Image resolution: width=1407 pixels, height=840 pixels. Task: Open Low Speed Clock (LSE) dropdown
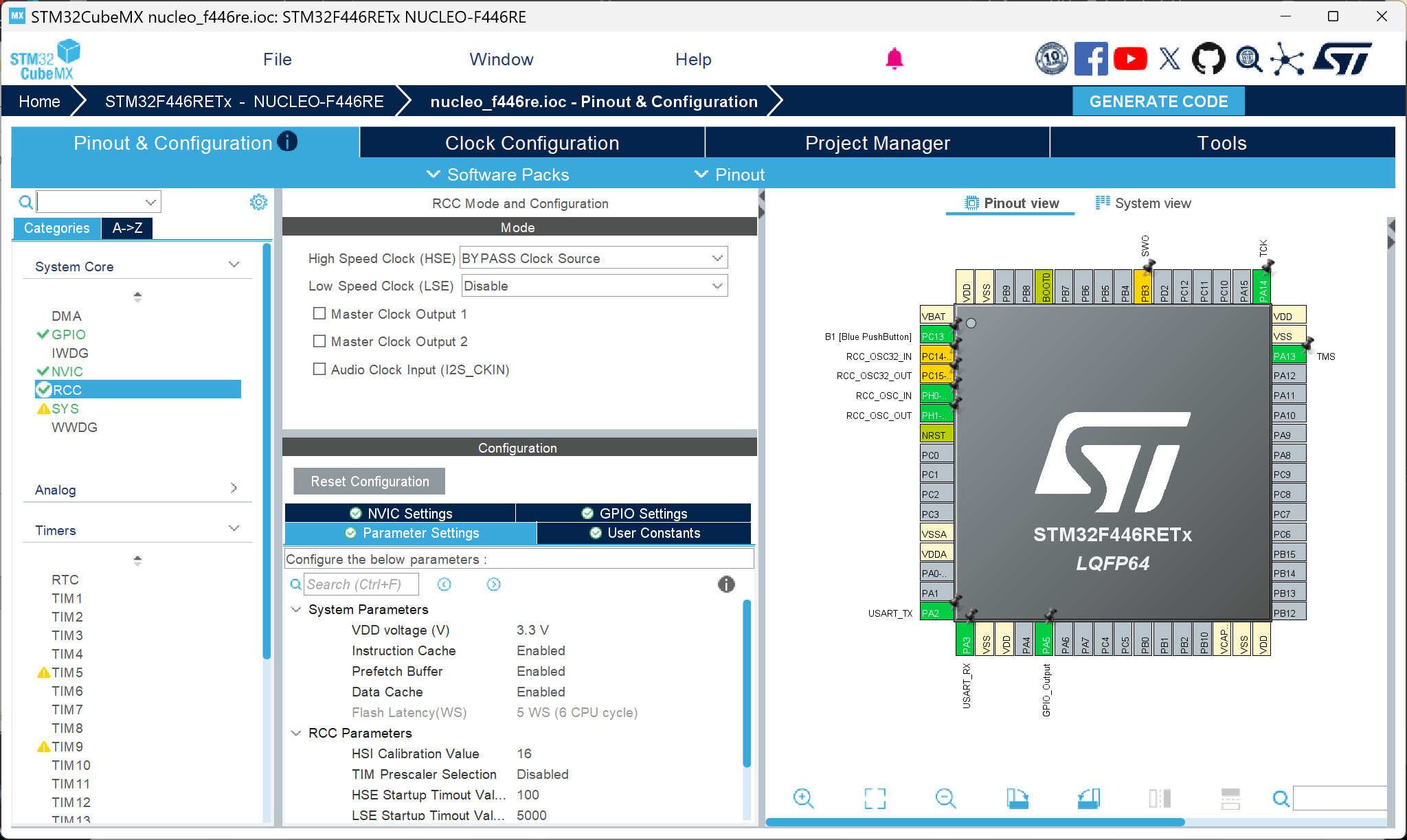pyautogui.click(x=594, y=286)
